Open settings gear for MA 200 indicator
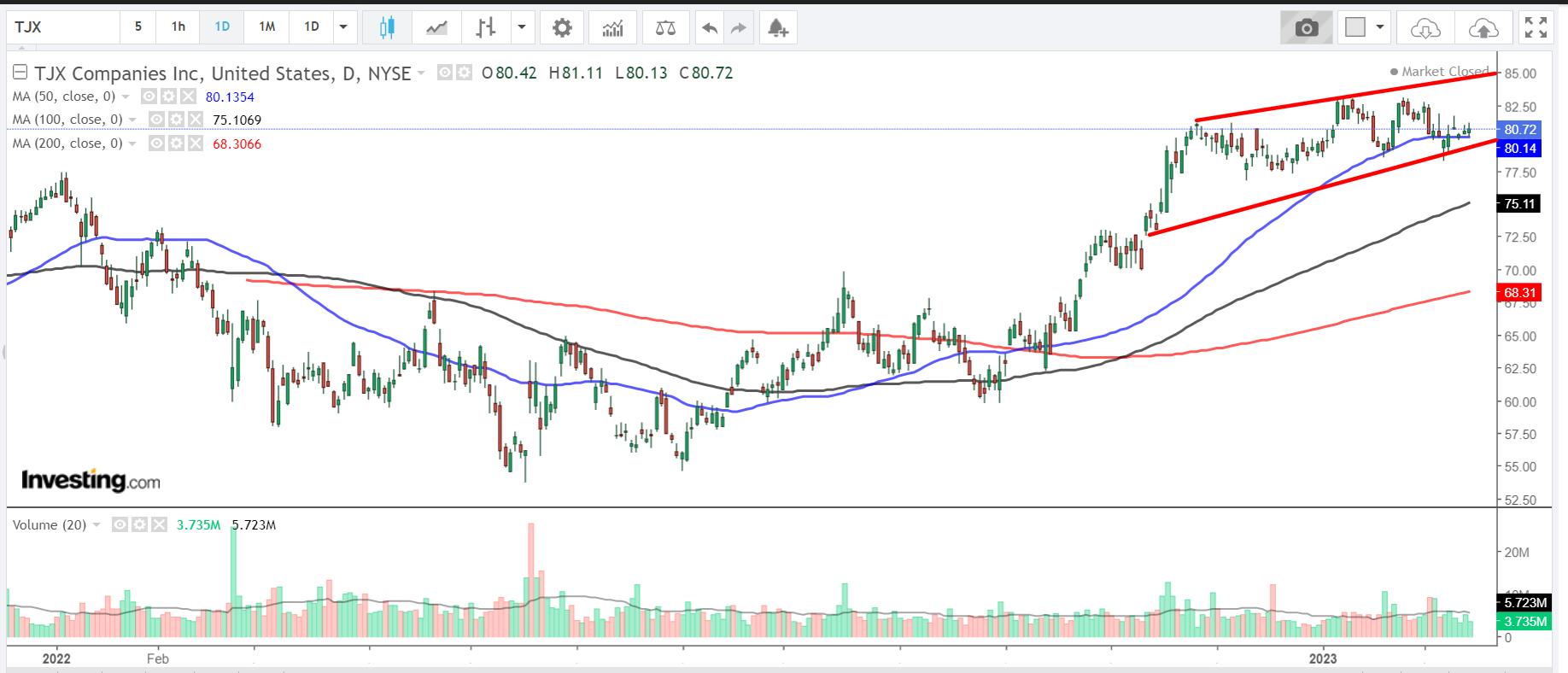Viewport: 1568px width, 673px height. pyautogui.click(x=176, y=143)
